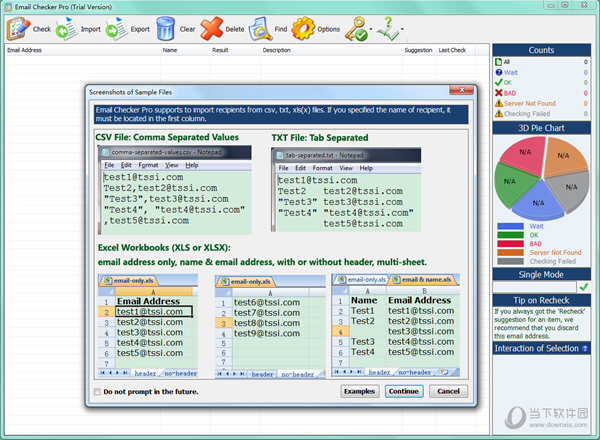600x440 pixels.
Task: Expand the help icon dropdown arrow
Action: click(x=402, y=29)
